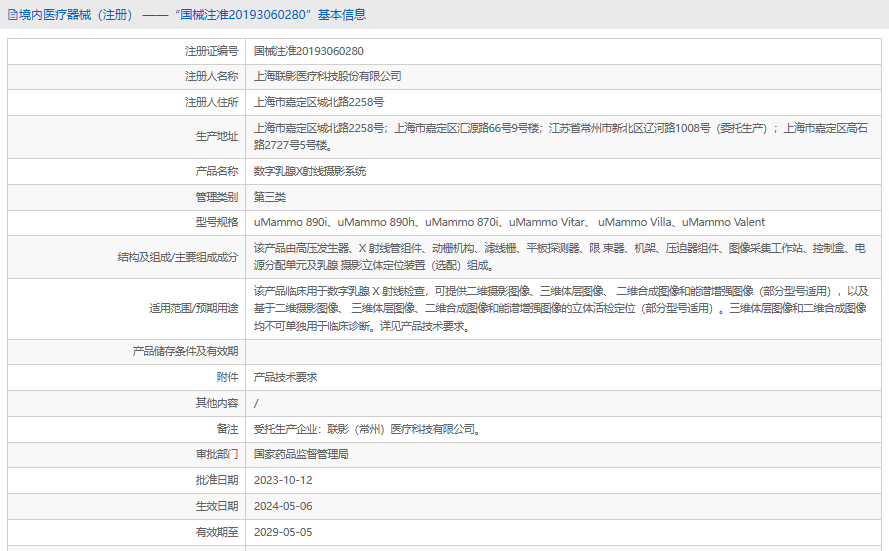Click the 管理类别 label
The width and height of the screenshot is (889, 551).
217,197
